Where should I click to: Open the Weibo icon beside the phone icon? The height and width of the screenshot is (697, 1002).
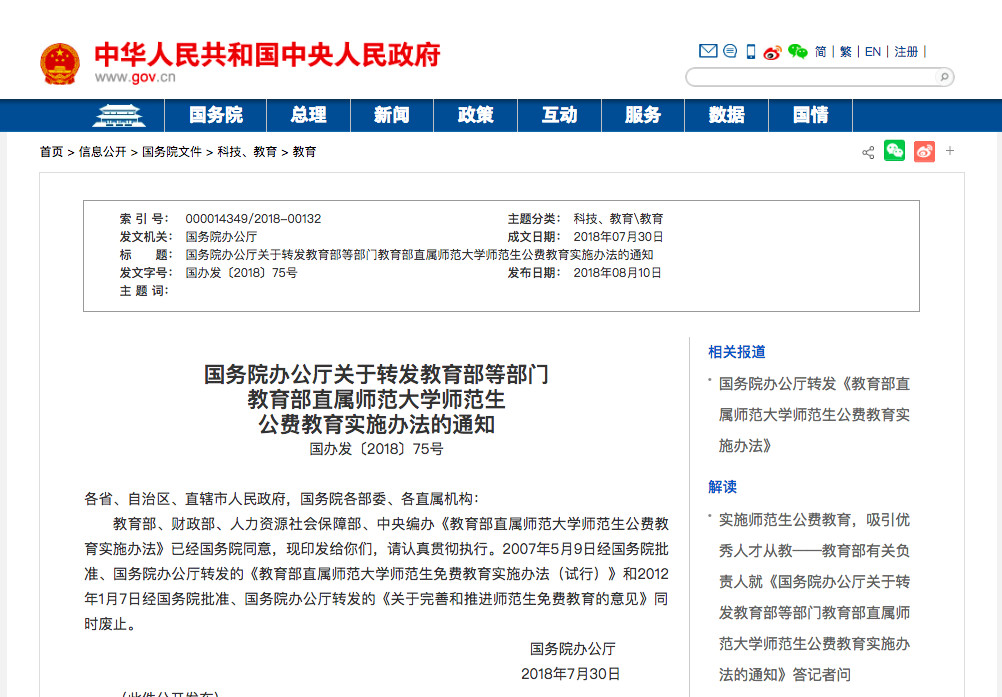[772, 52]
